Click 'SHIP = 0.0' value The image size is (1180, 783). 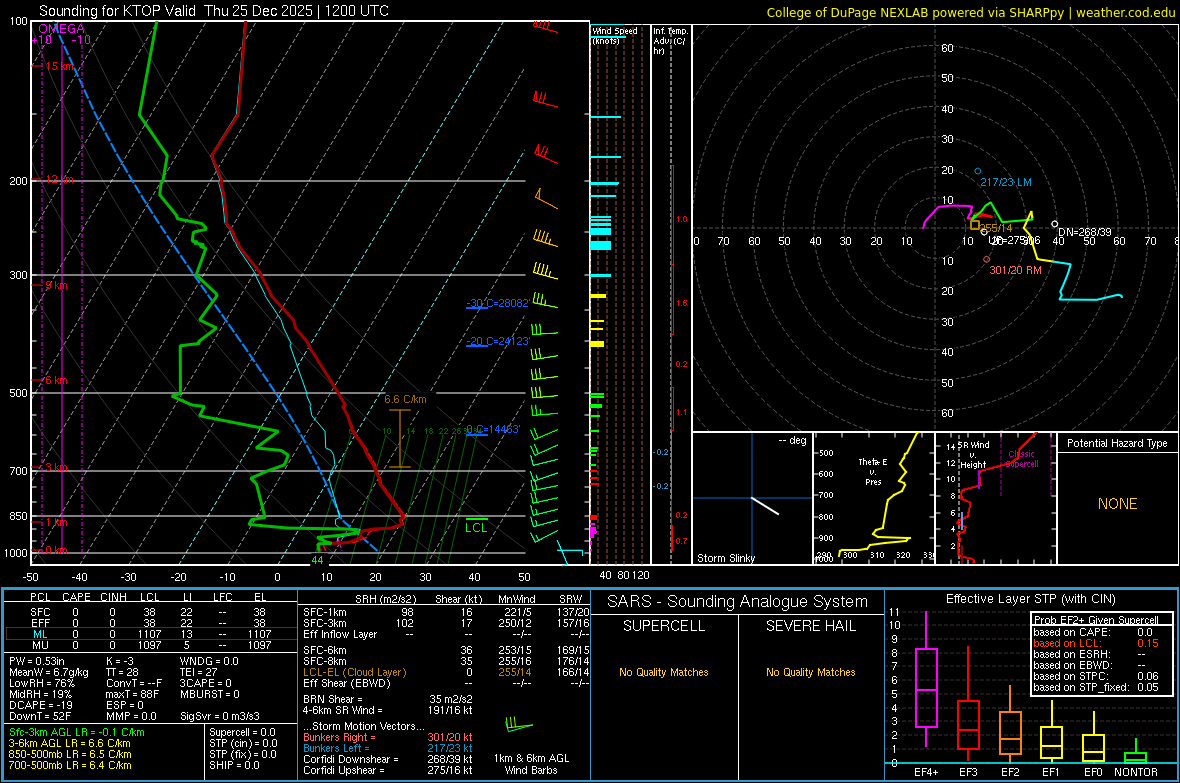pos(234,765)
